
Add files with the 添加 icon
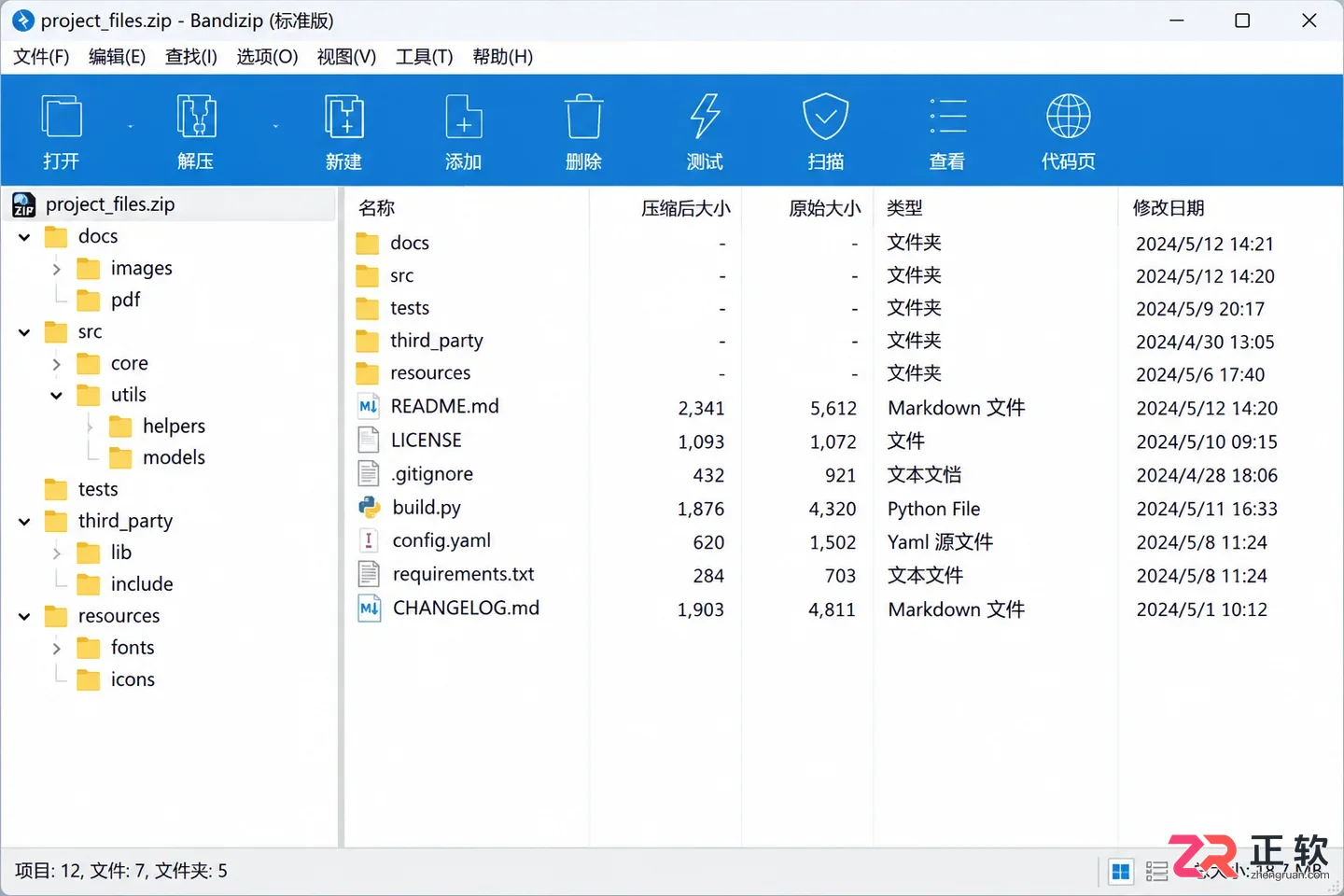click(463, 118)
